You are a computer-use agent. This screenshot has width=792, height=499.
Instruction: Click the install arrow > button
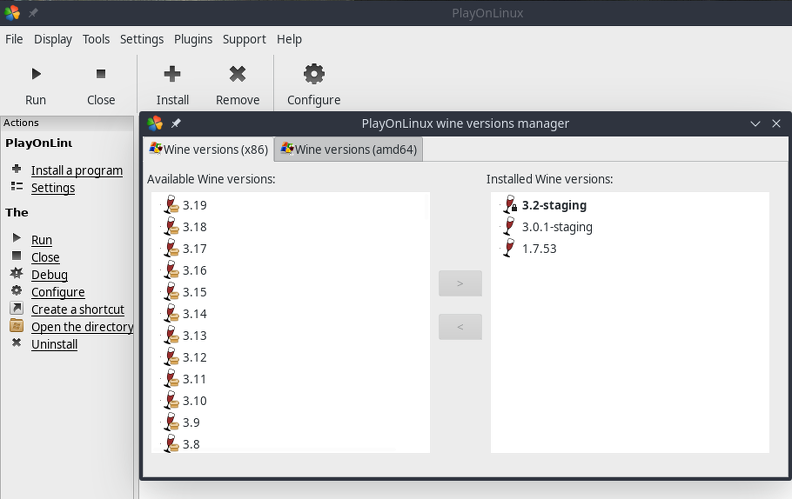click(x=460, y=283)
